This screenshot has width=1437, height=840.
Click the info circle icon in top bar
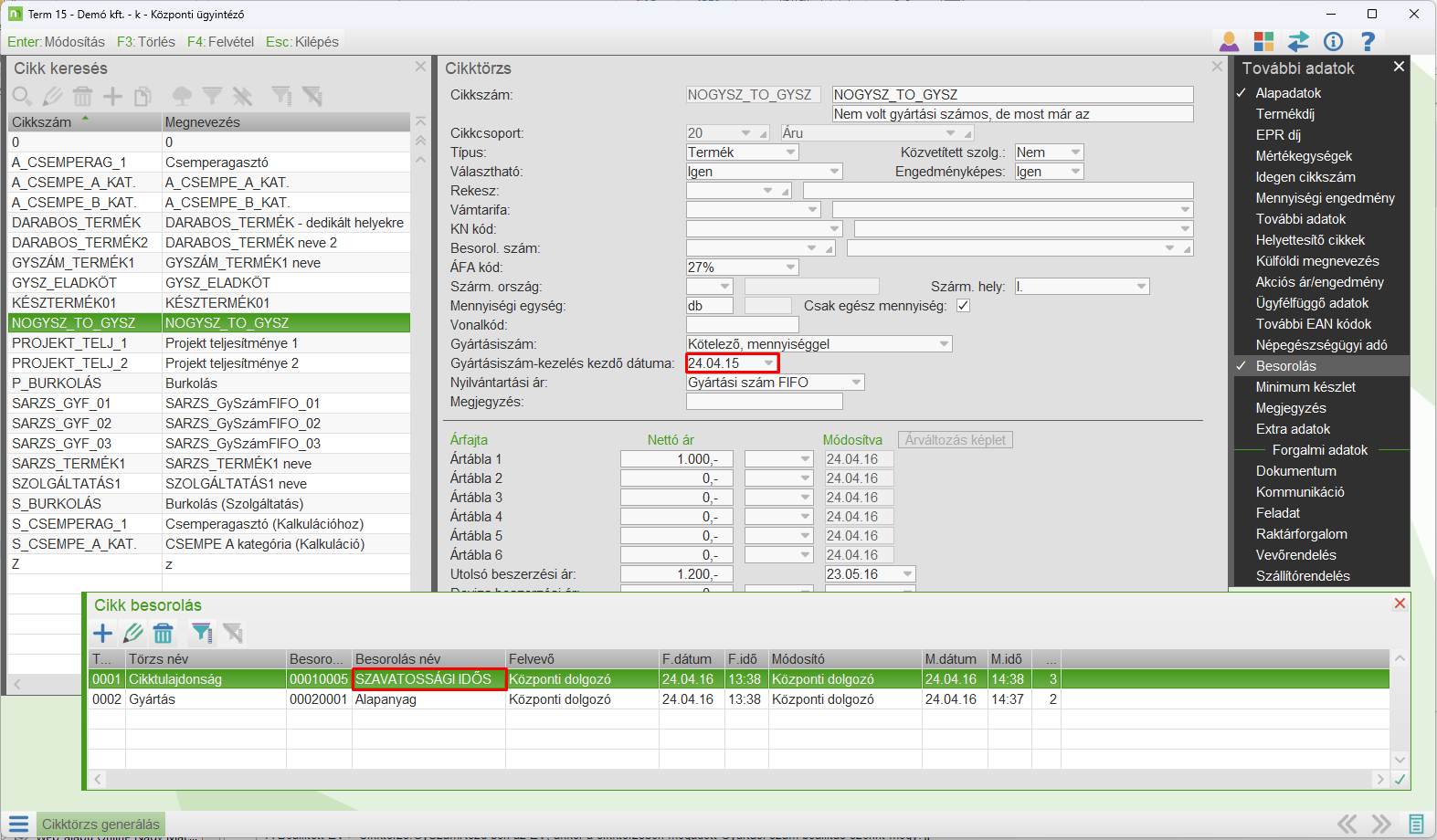point(1333,41)
